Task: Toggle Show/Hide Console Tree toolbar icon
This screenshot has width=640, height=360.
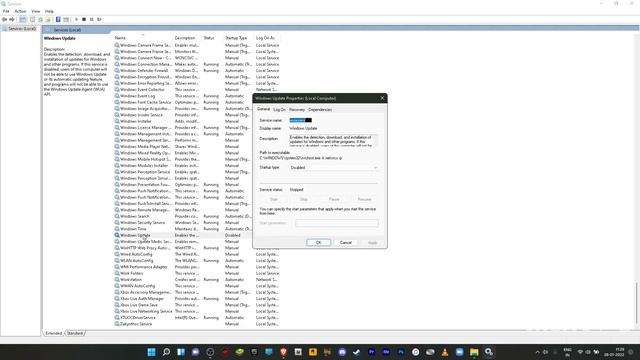Action: point(23,19)
